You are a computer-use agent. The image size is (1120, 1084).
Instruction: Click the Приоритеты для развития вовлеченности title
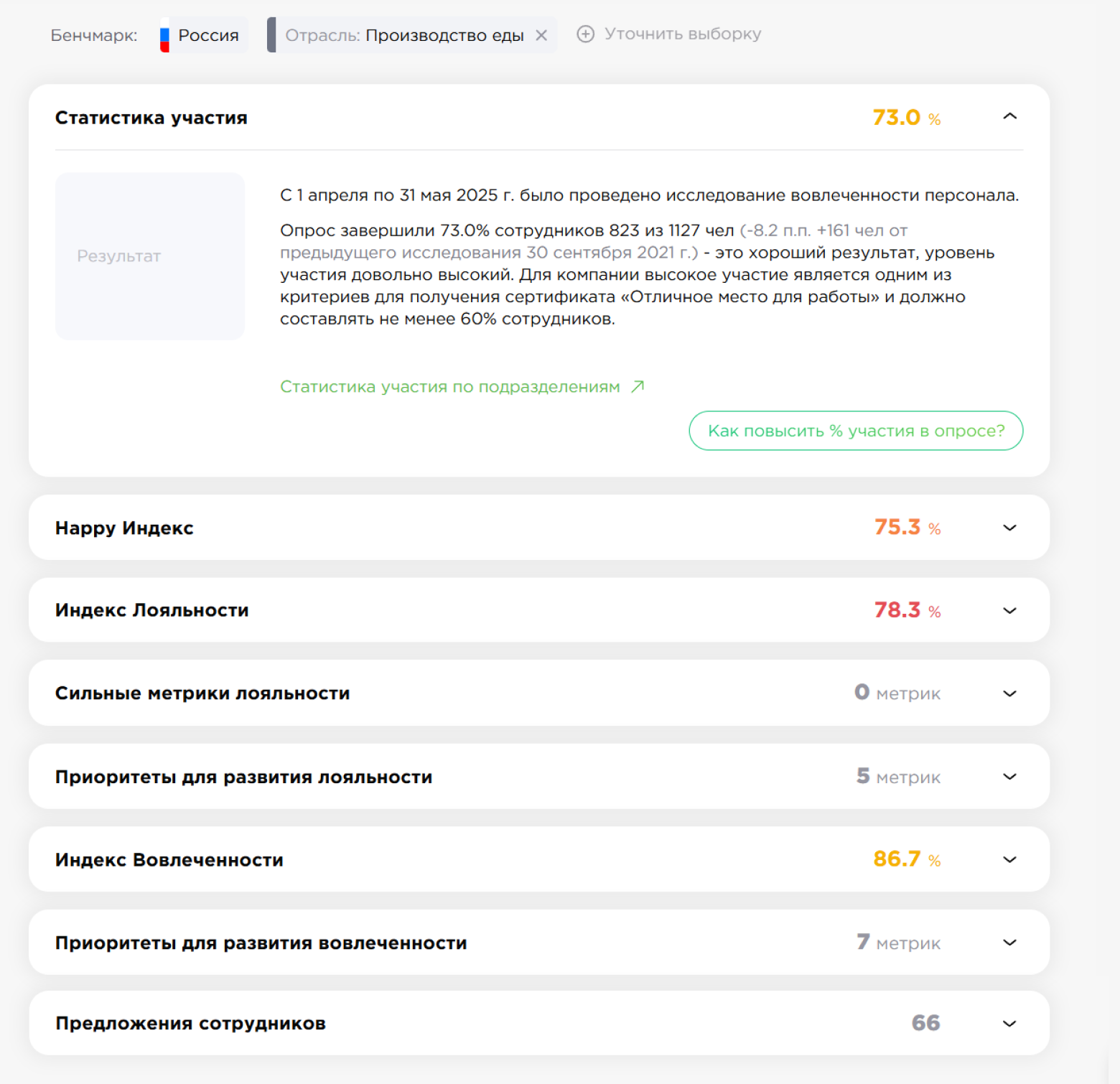tap(261, 943)
